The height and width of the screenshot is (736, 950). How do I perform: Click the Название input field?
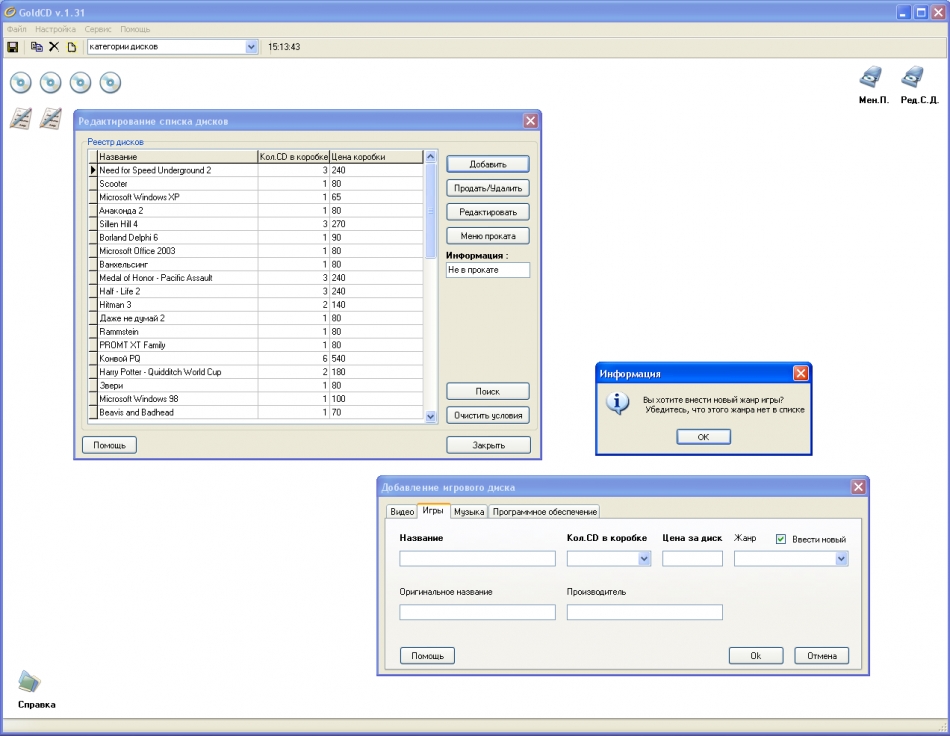[x=477, y=559]
